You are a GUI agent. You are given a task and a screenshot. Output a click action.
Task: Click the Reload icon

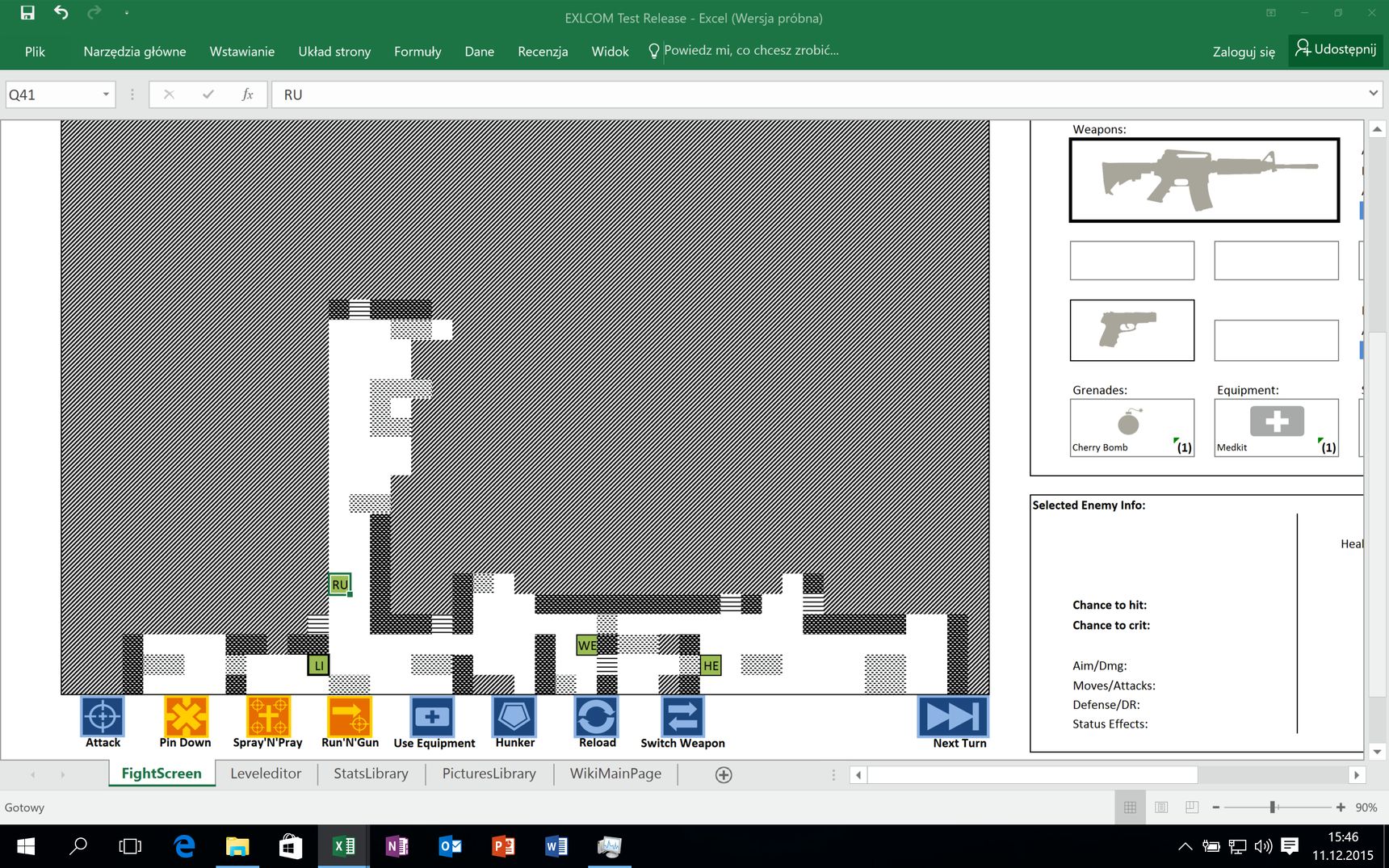pyautogui.click(x=597, y=716)
